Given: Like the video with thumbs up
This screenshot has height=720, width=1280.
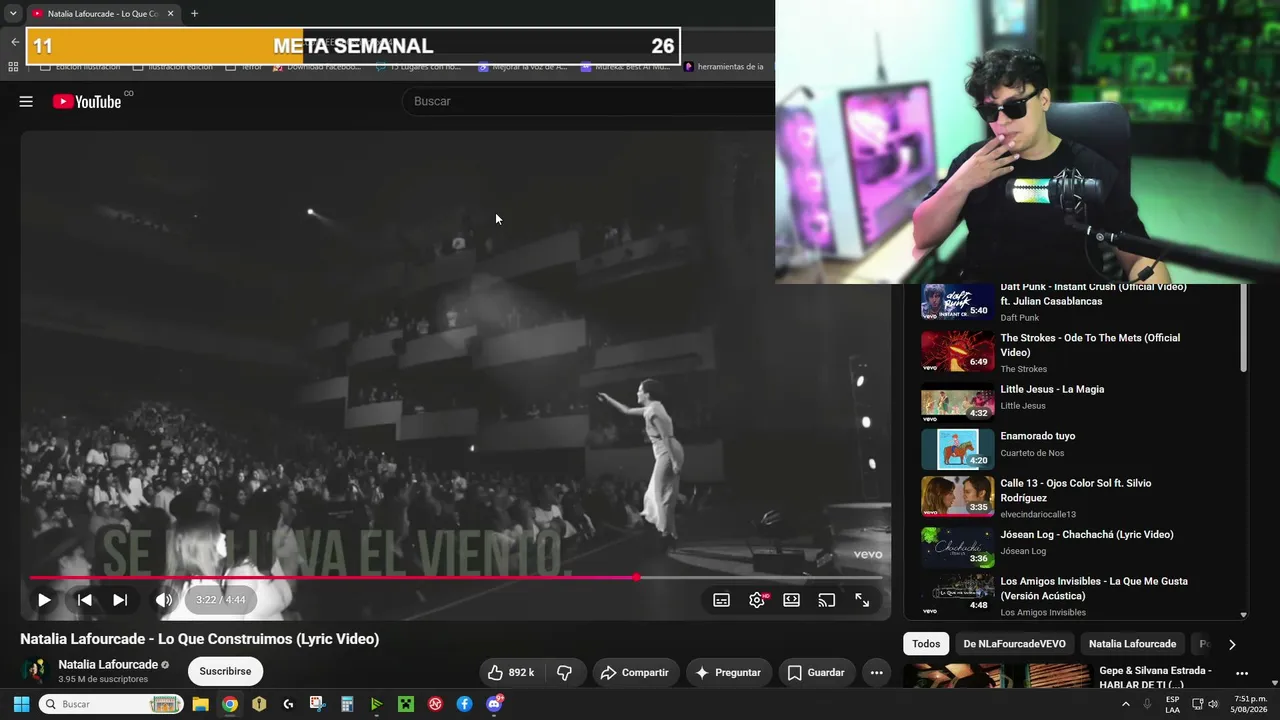Looking at the screenshot, I should click(x=511, y=673).
